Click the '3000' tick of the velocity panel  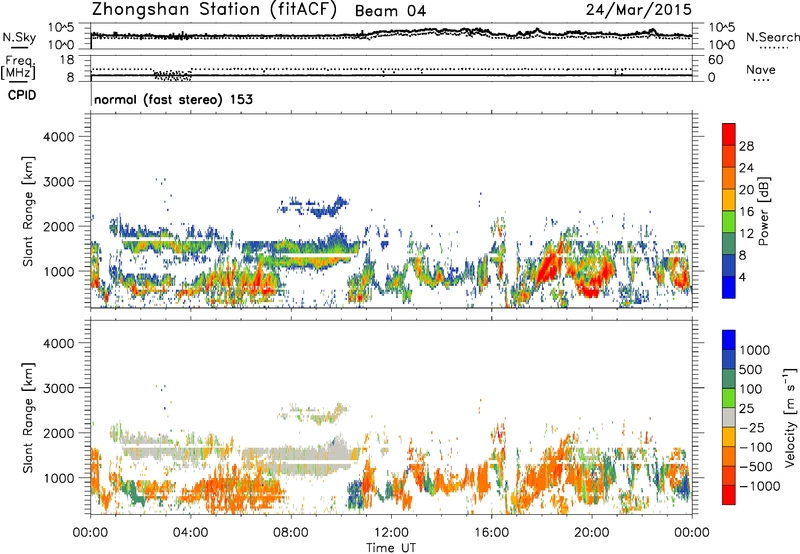coord(58,388)
